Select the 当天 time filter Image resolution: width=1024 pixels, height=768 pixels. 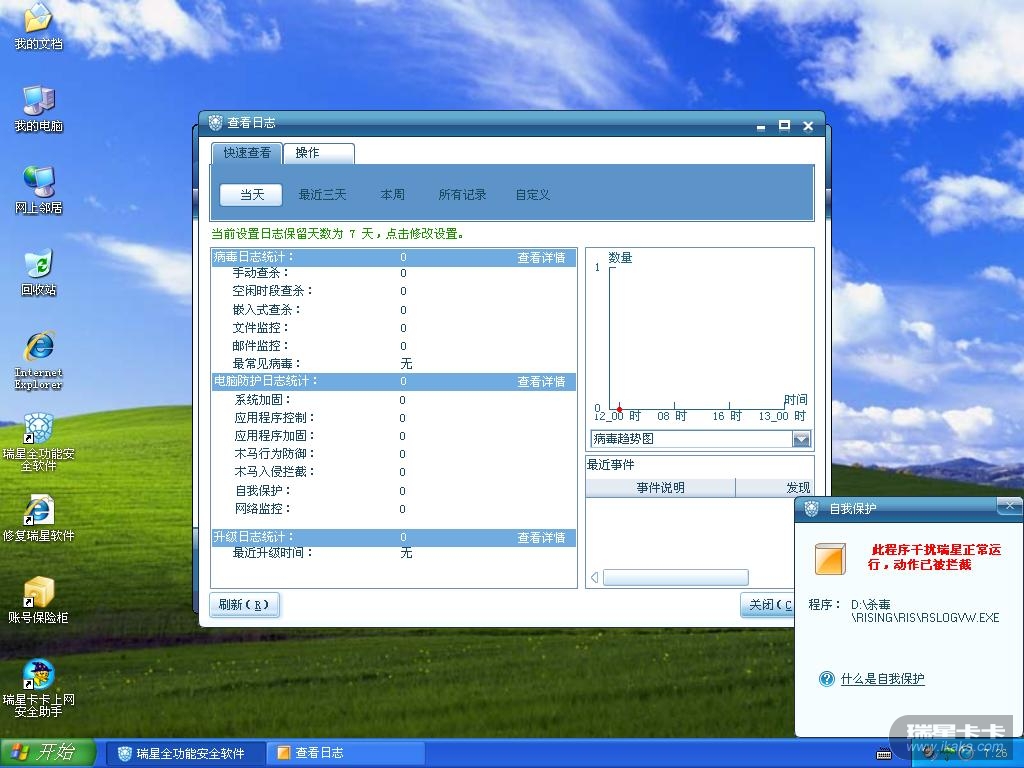[251, 195]
